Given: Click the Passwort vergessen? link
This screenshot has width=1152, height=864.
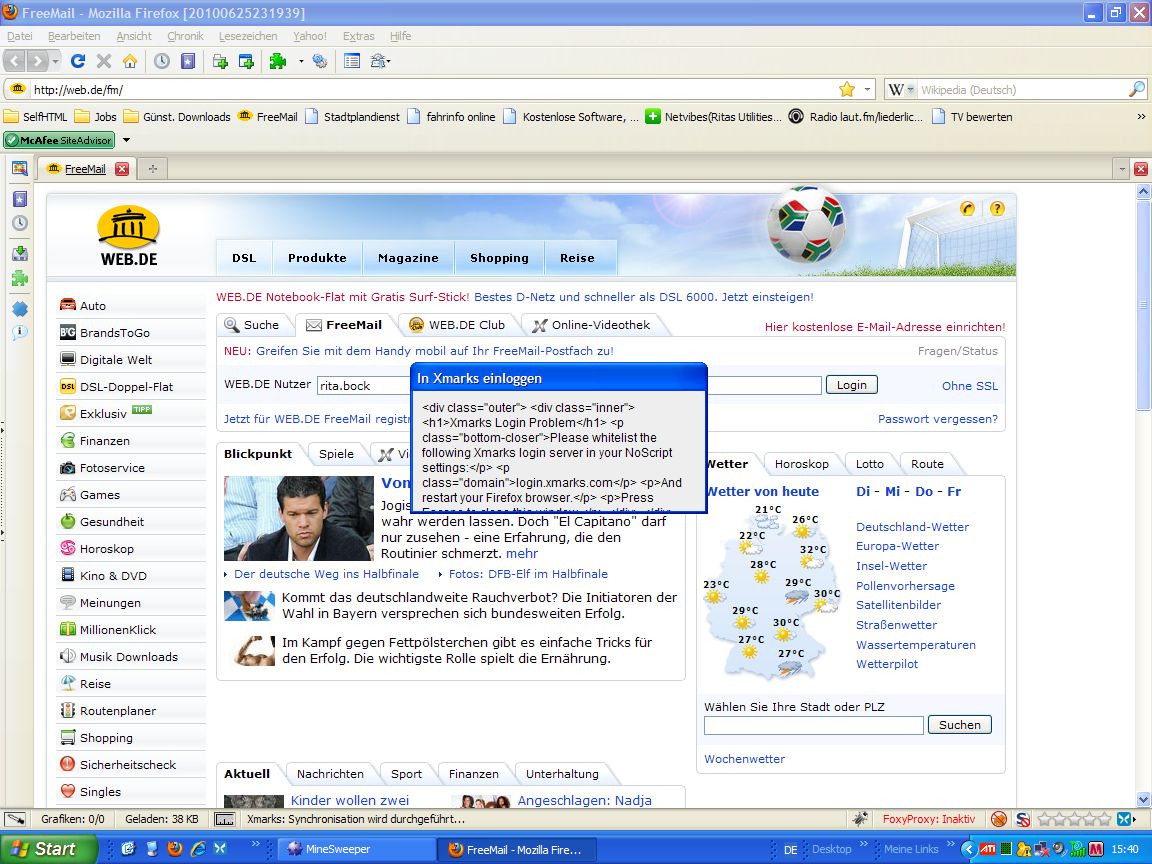Looking at the screenshot, I should [x=937, y=419].
